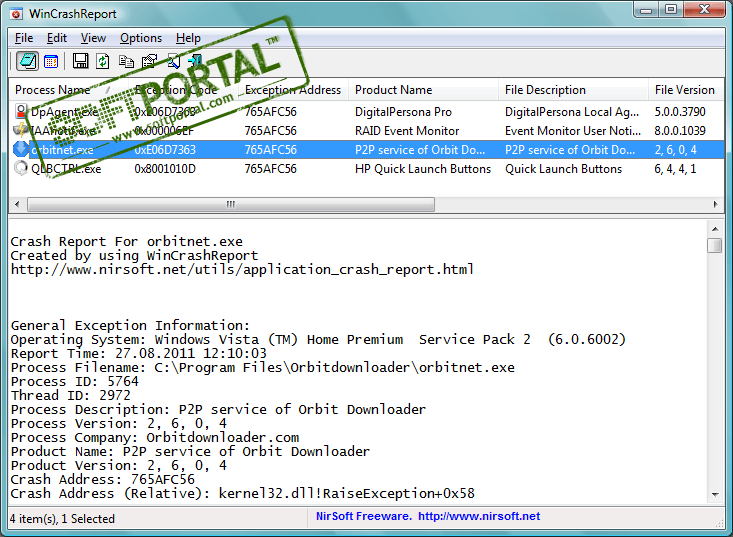733x537 pixels.
Task: Click the report pane vertical scrollbar thumb
Action: pyautogui.click(x=715, y=245)
